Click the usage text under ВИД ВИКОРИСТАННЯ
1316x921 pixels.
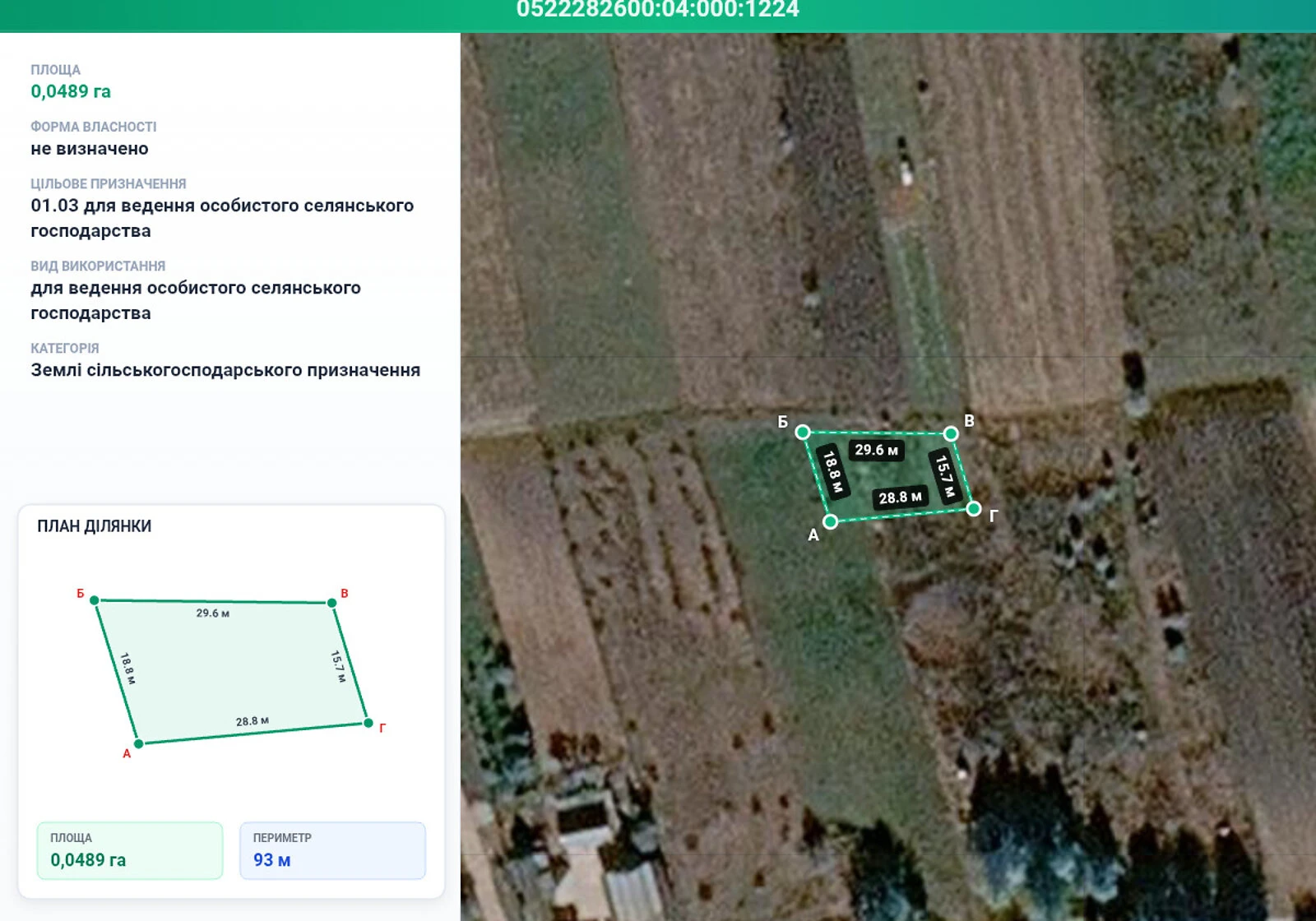196,300
